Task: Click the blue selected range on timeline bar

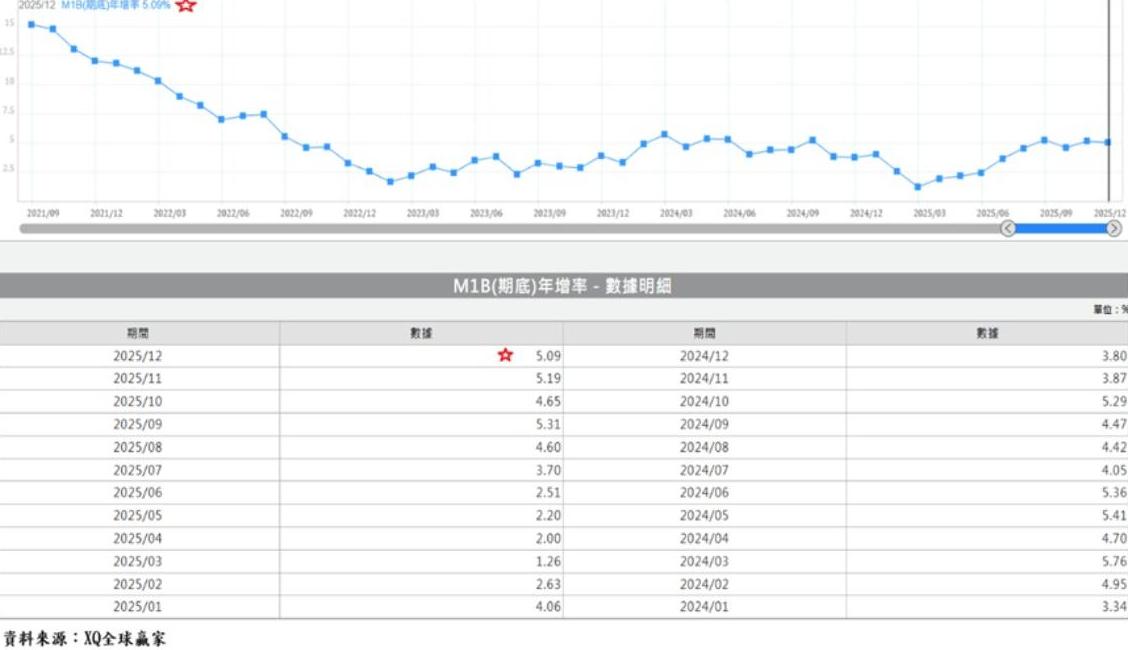Action: (1060, 229)
